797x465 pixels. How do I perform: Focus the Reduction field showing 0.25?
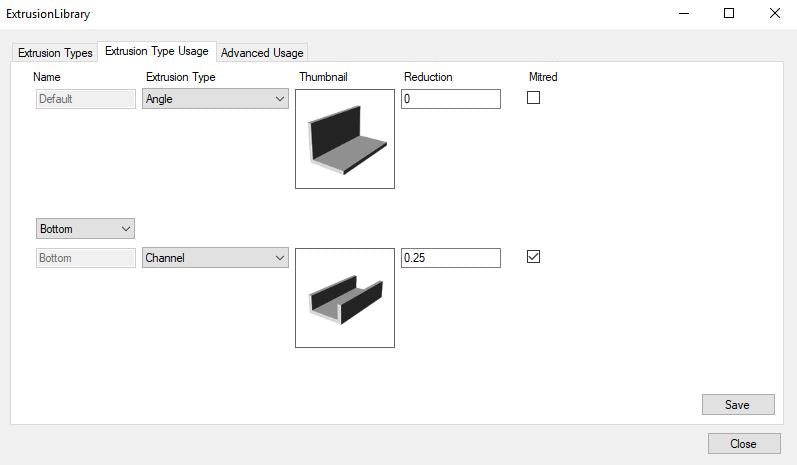point(450,258)
